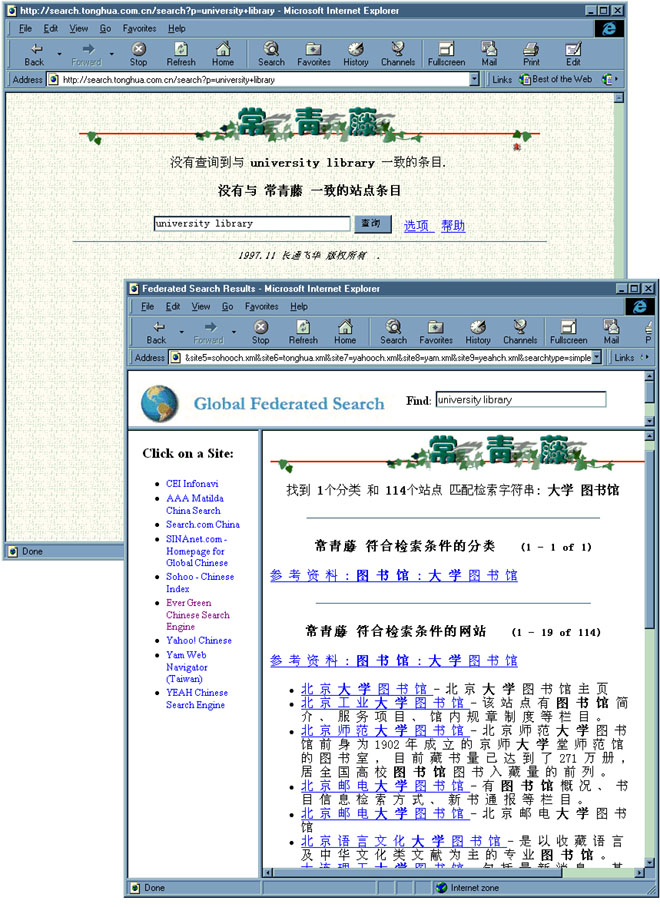
Task: Open Yahoo! Chinese site link
Action: point(198,640)
